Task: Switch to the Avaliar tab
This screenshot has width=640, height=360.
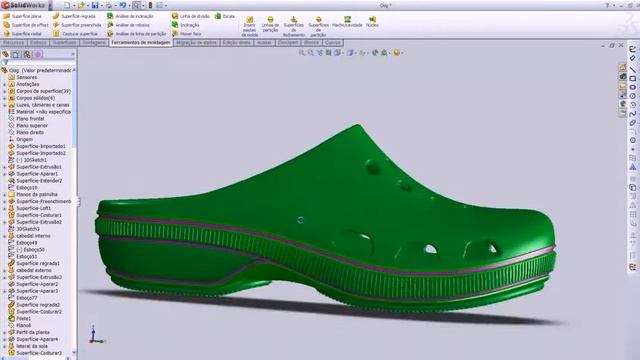Action: pos(264,42)
